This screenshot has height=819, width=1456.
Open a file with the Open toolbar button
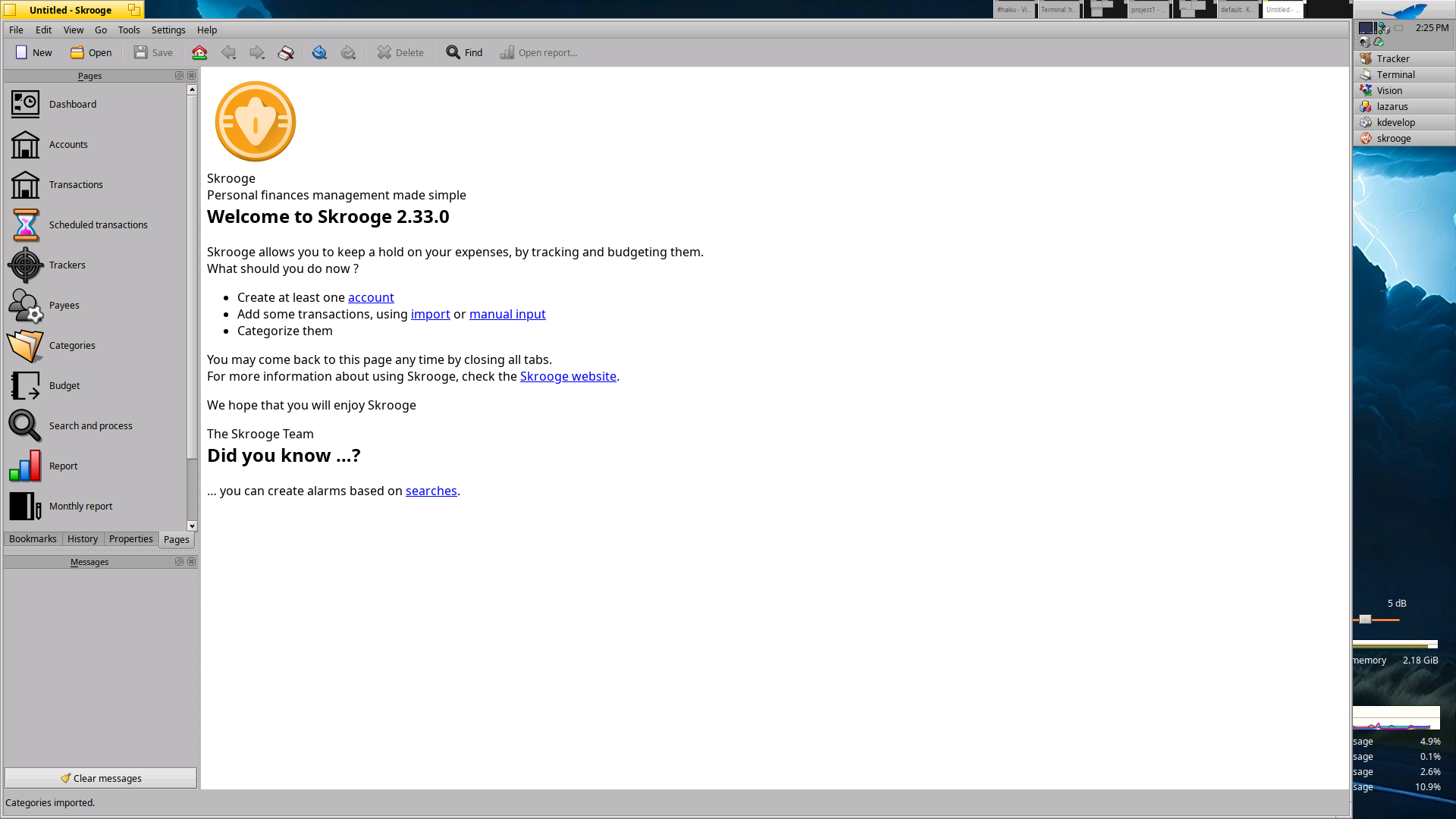click(91, 52)
